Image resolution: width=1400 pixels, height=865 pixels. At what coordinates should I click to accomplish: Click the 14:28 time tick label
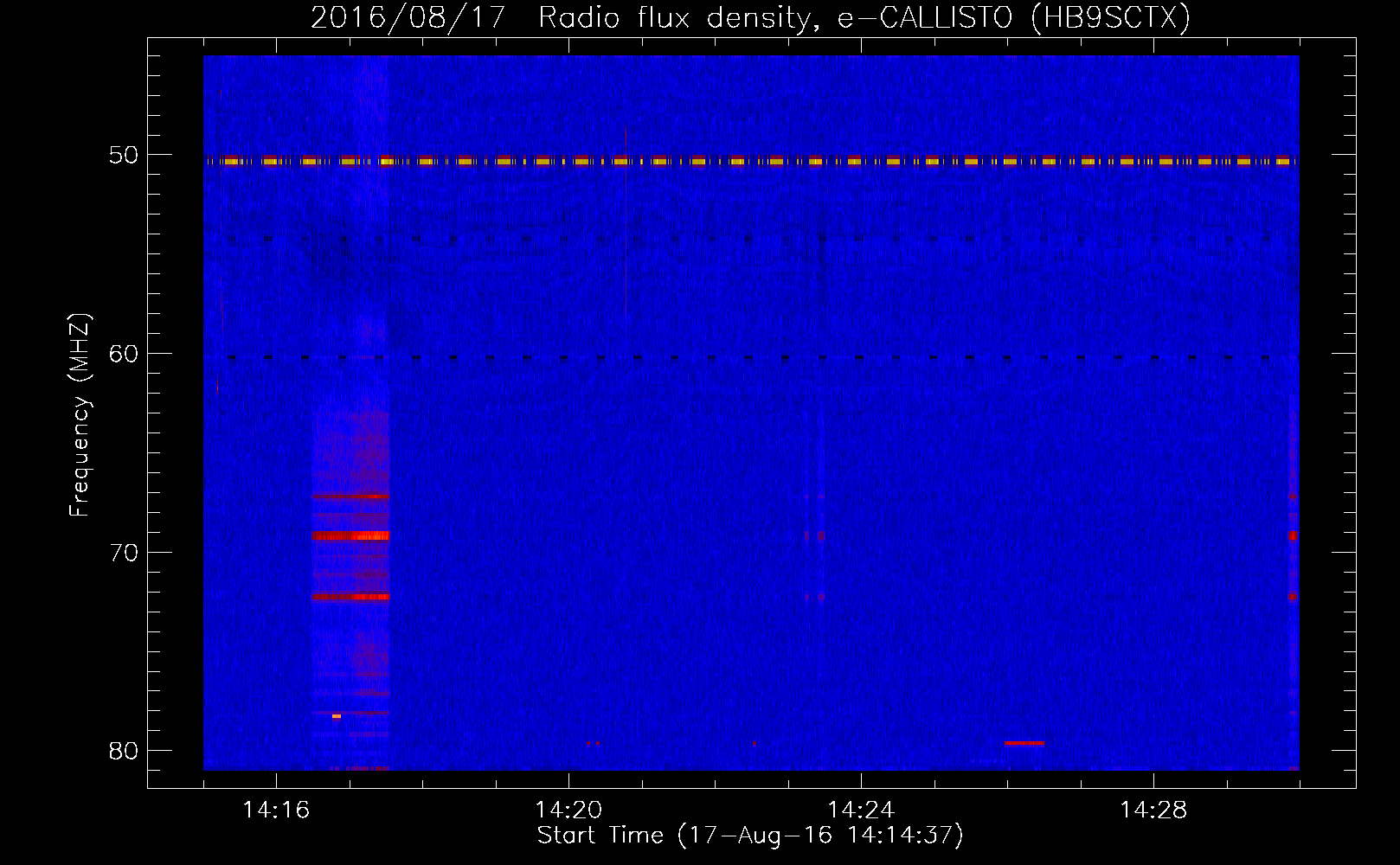tap(1153, 810)
